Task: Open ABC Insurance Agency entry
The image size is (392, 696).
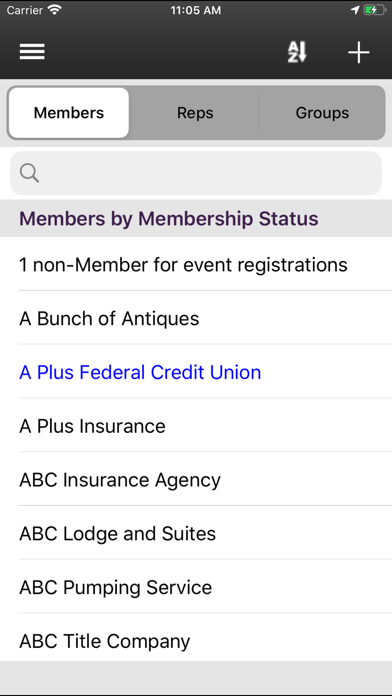Action: 196,479
